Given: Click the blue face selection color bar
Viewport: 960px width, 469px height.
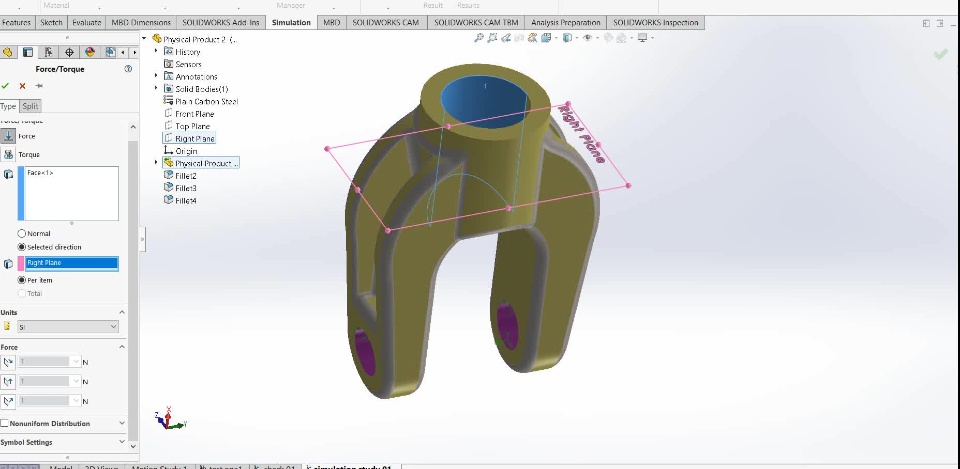Looking at the screenshot, I should point(21,193).
